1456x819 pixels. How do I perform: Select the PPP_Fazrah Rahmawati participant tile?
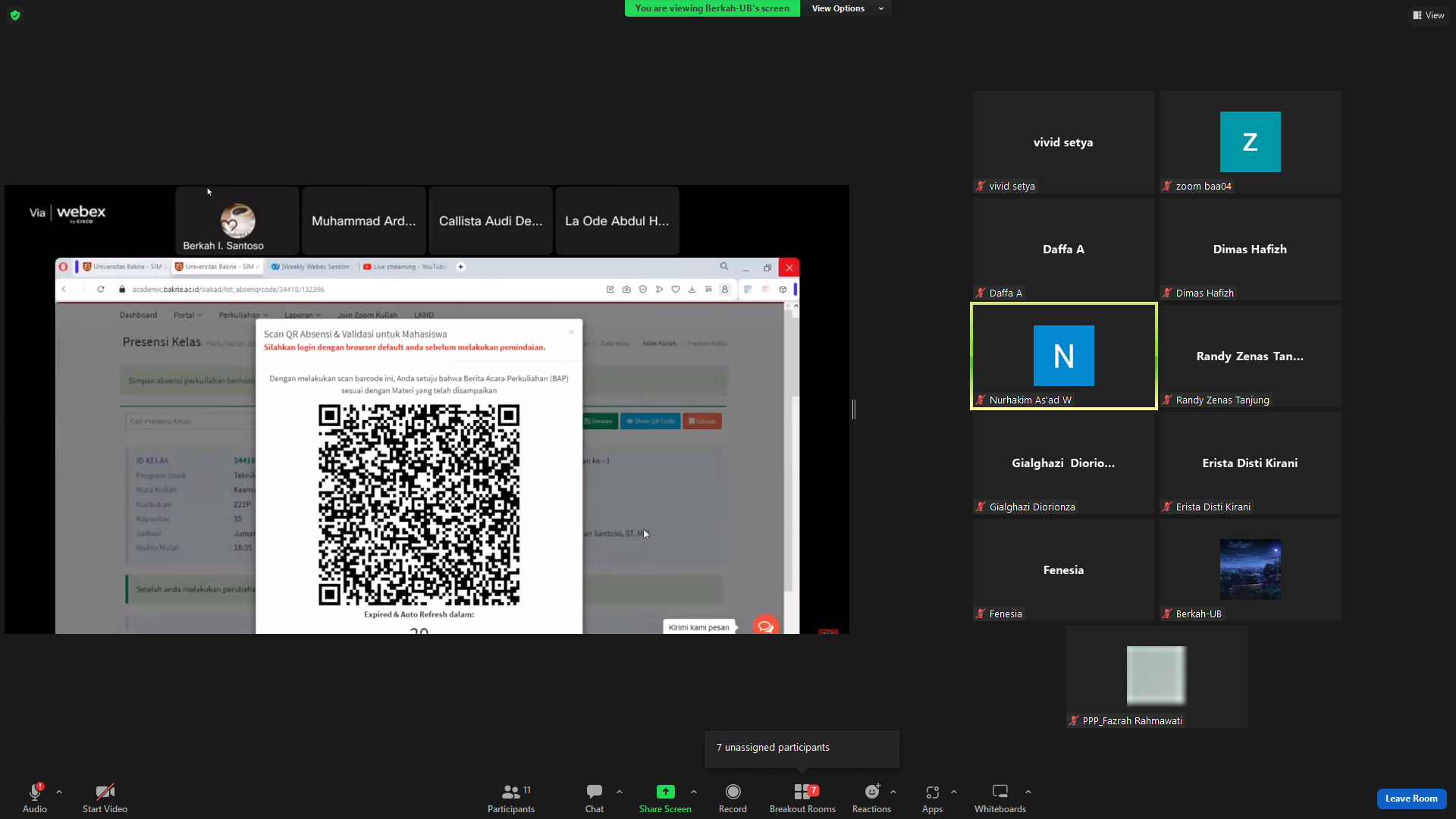(1157, 677)
